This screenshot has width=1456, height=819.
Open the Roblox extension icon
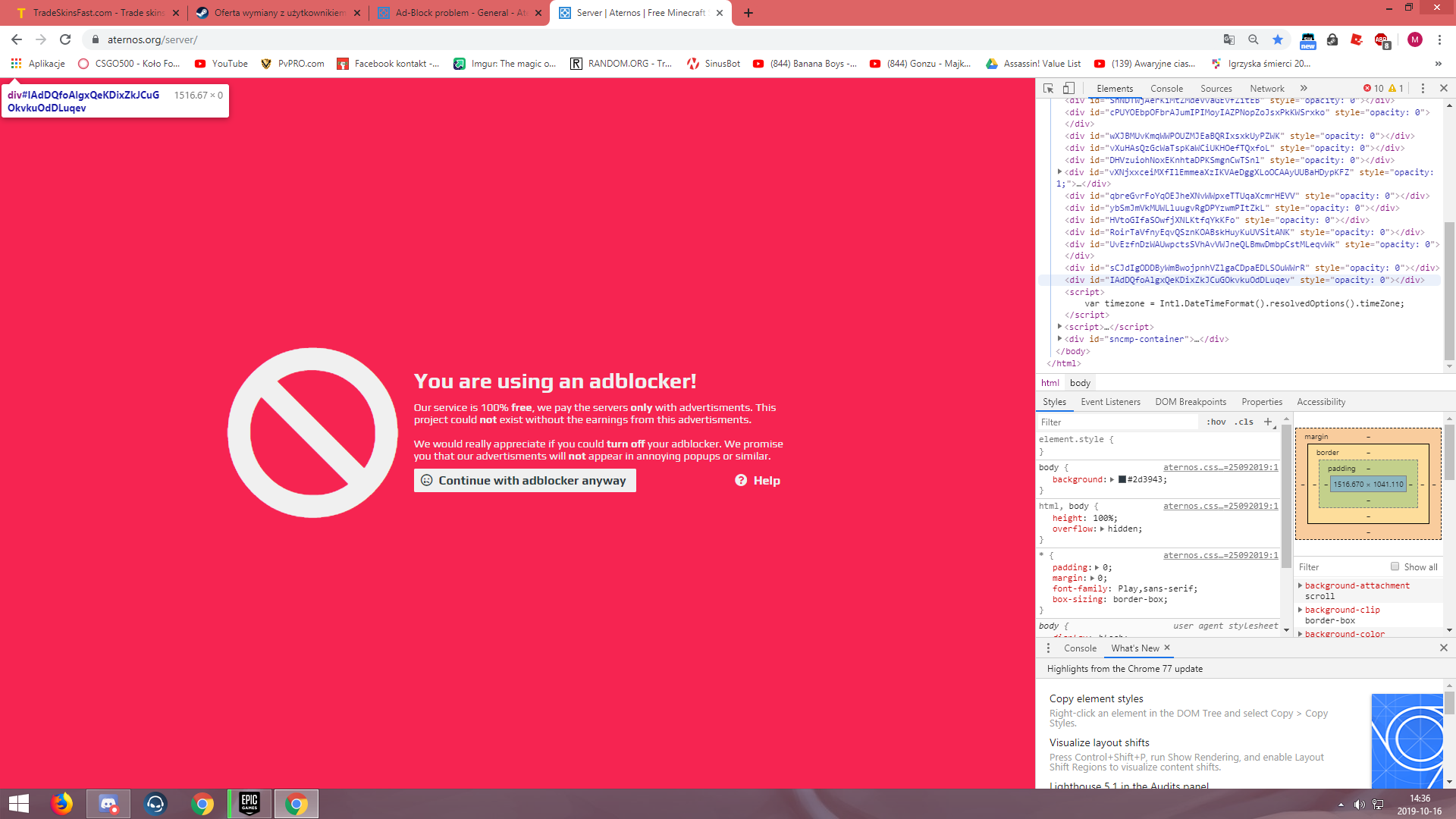[x=1357, y=39]
